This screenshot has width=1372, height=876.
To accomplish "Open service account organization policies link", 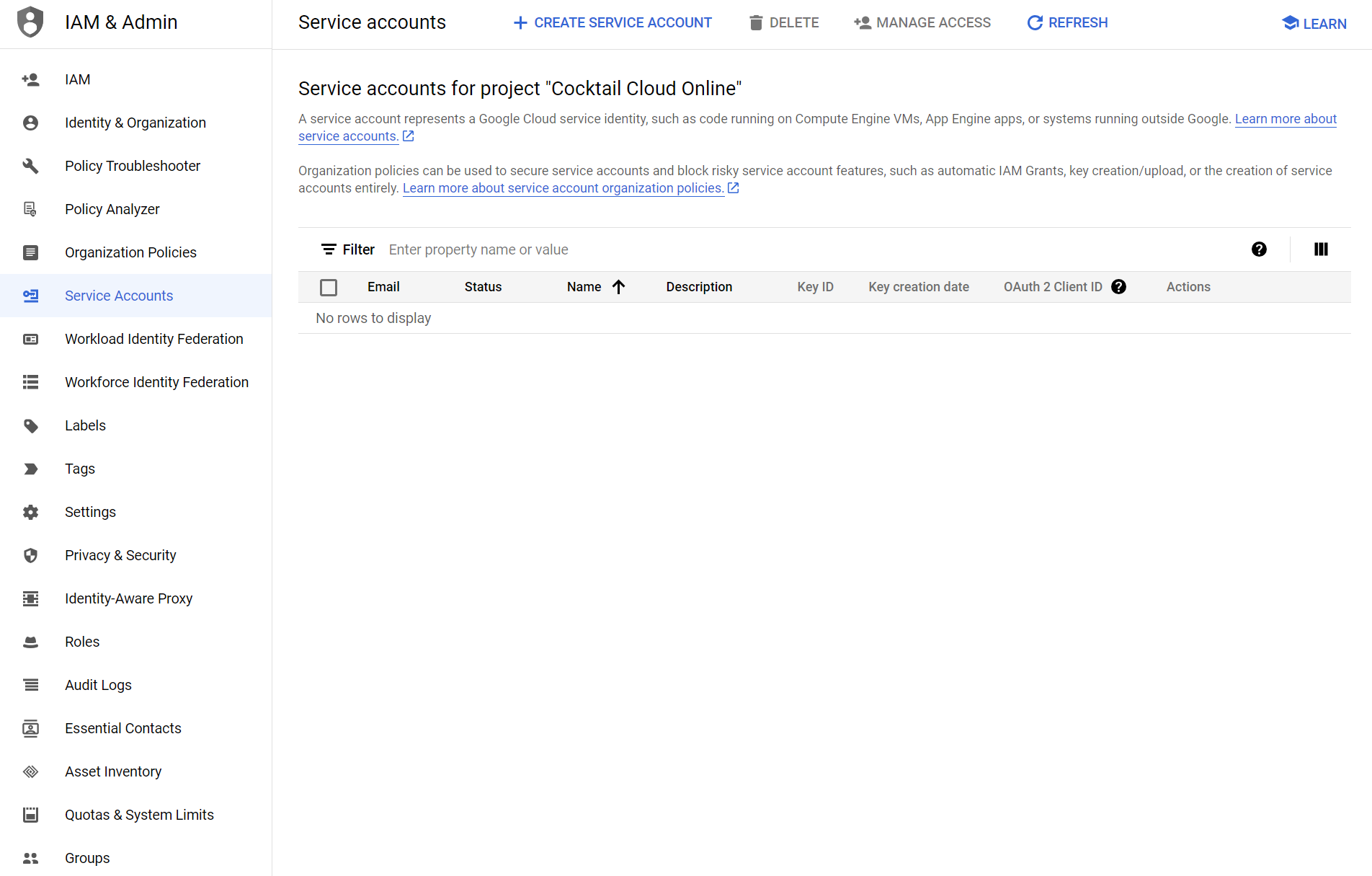I will click(563, 188).
